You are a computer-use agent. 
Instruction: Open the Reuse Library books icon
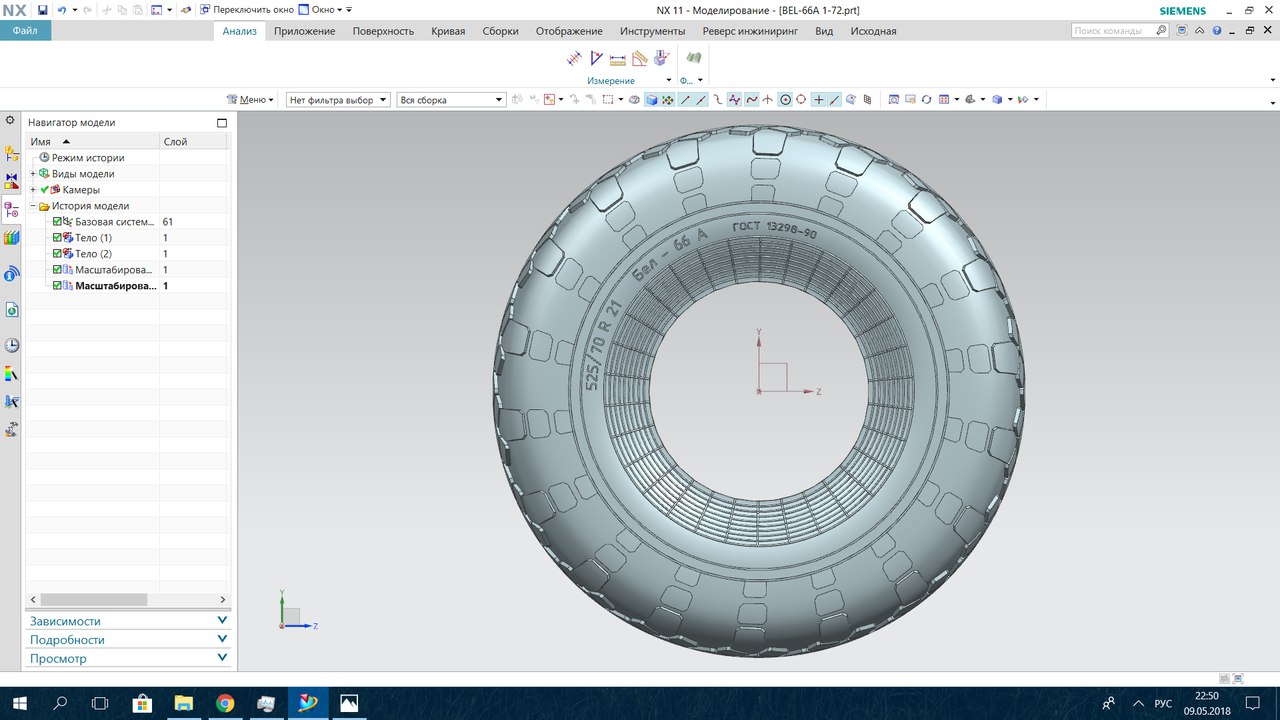click(x=12, y=238)
